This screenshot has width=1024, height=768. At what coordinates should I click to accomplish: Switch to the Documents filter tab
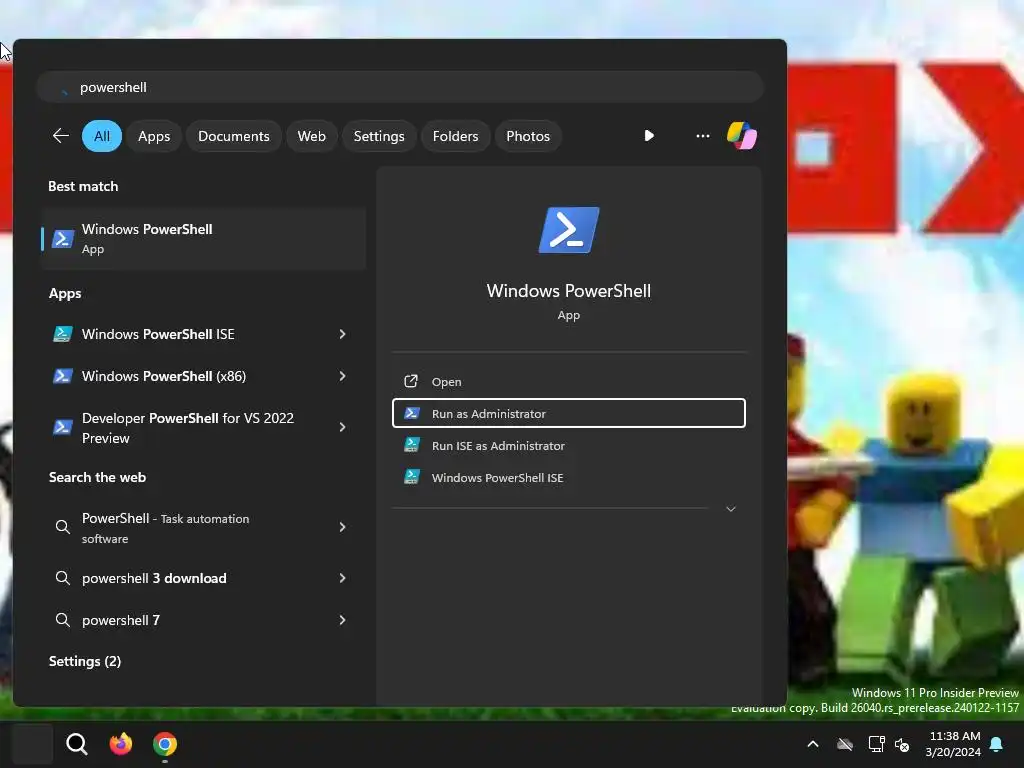click(x=234, y=136)
